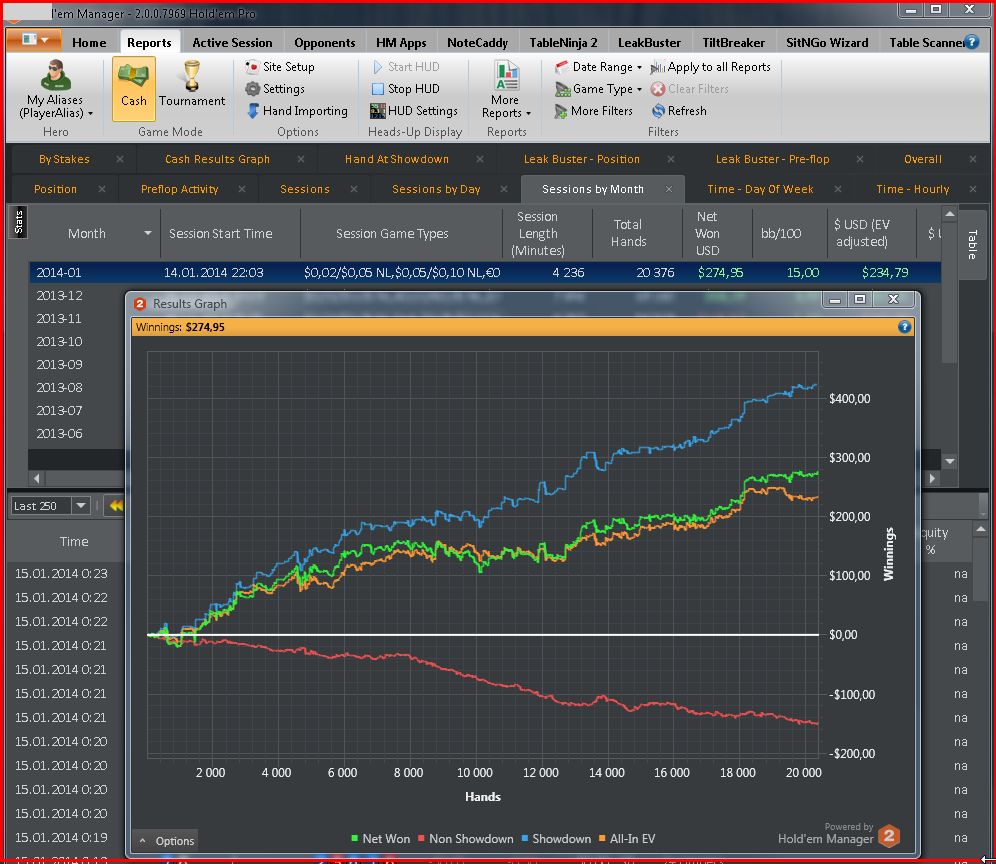The width and height of the screenshot is (996, 864).
Task: Open More Filters
Action: tap(593, 111)
